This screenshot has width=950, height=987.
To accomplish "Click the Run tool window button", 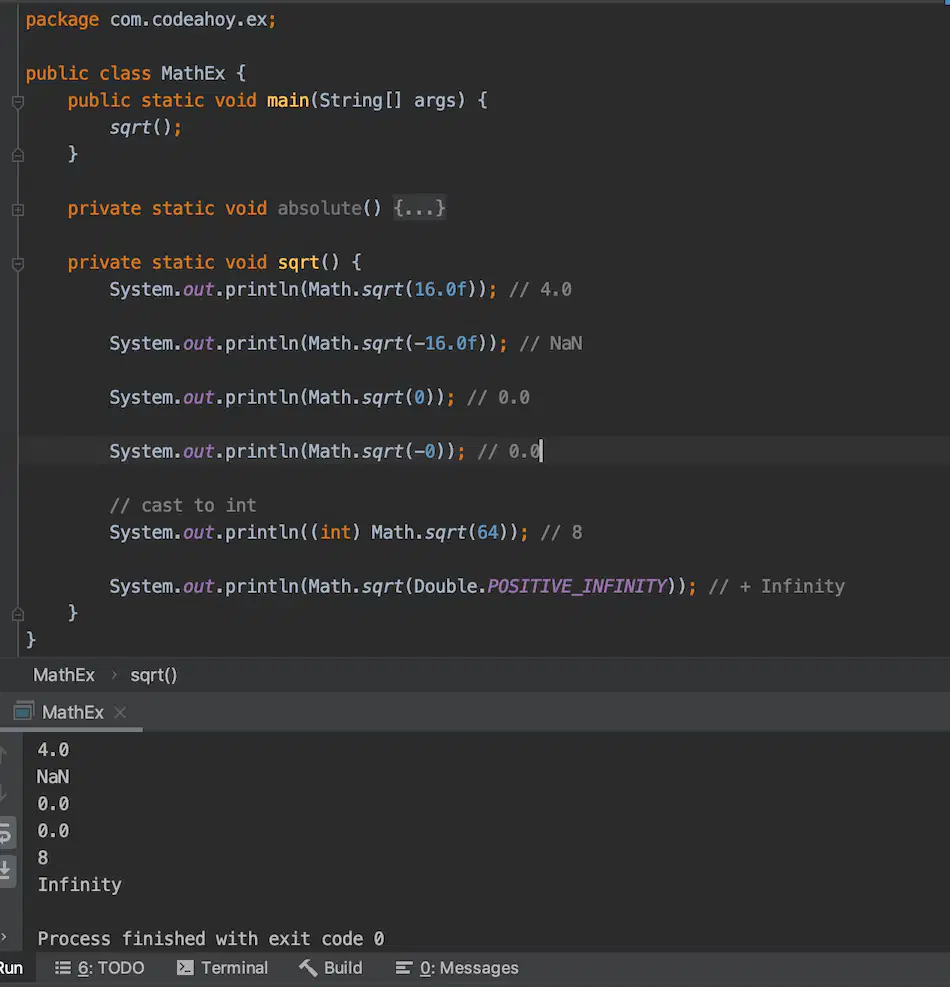I will pos(11,967).
